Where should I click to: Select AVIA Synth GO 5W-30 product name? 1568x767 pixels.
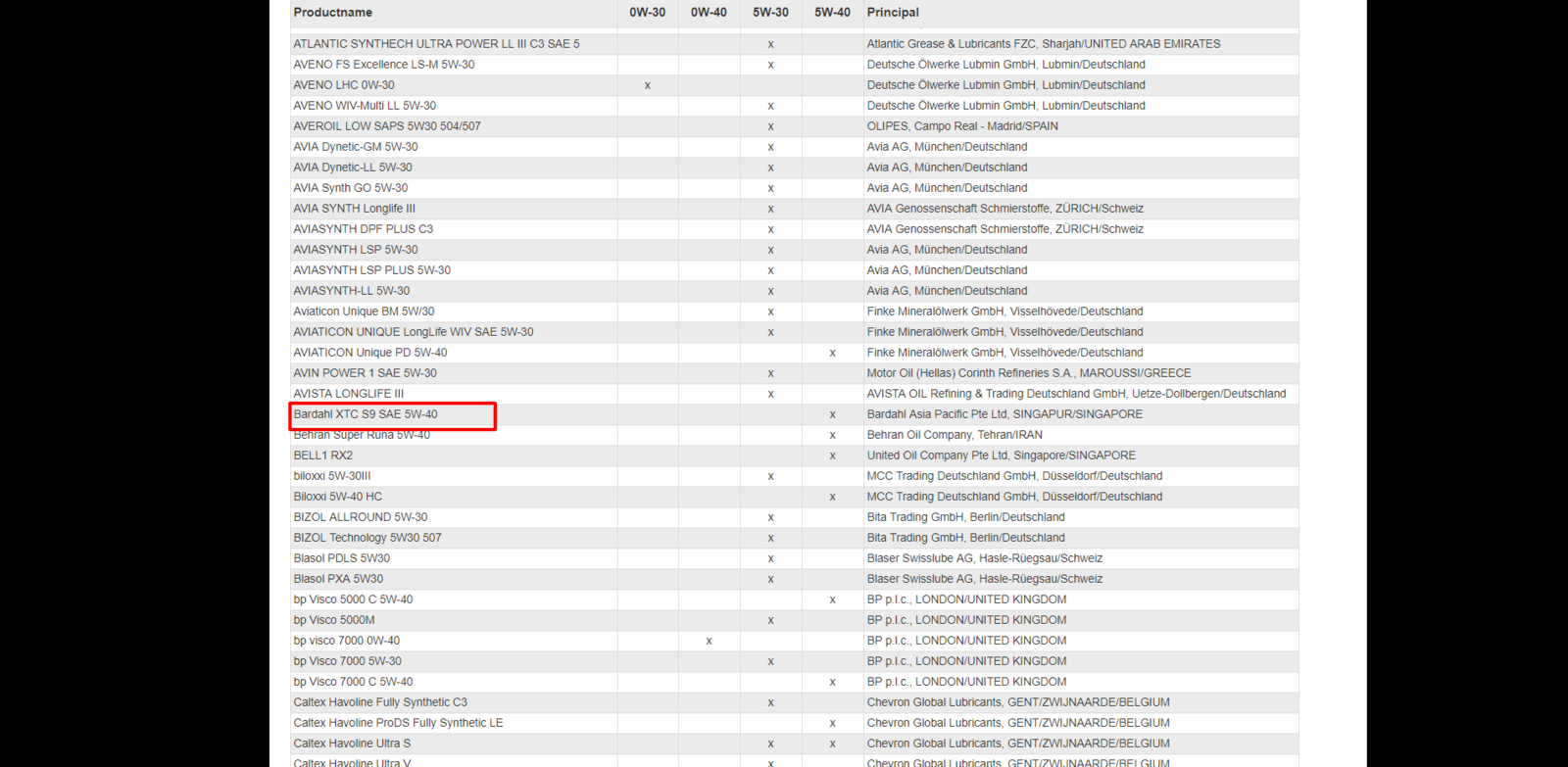point(351,188)
